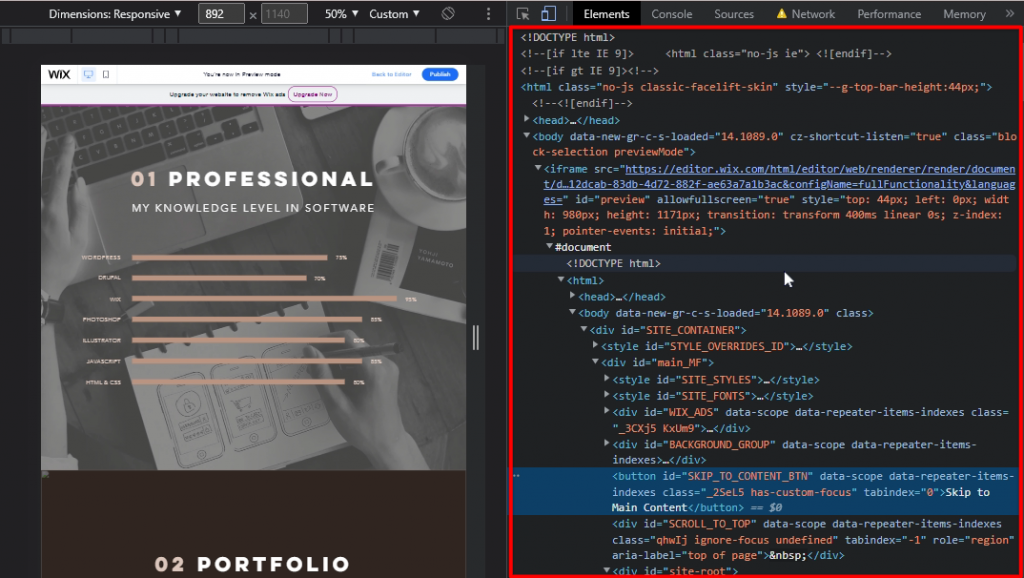Click the Back to Editor link
The image size is (1024, 578).
click(x=391, y=74)
